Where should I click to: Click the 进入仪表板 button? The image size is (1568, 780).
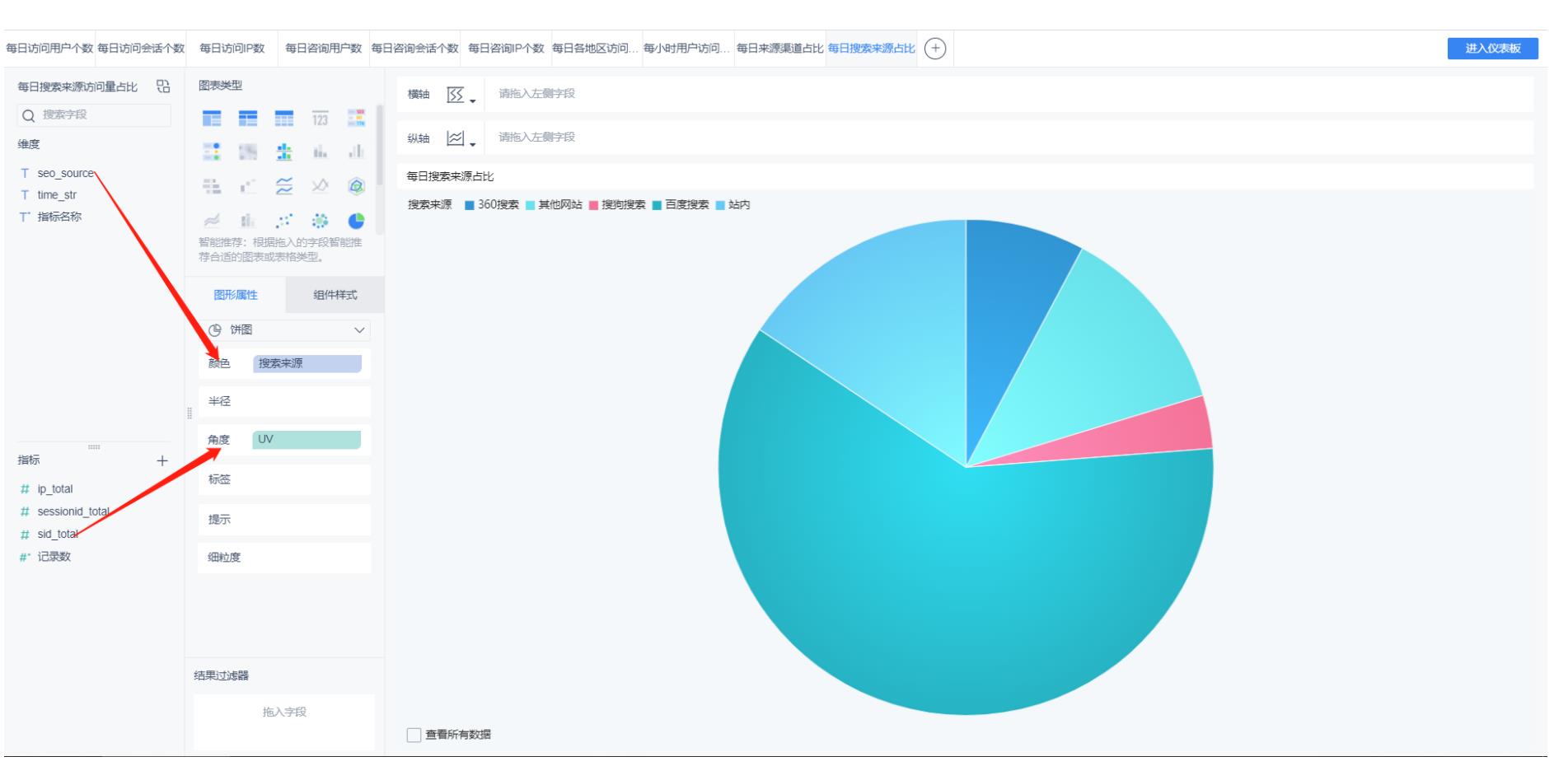click(x=1493, y=49)
